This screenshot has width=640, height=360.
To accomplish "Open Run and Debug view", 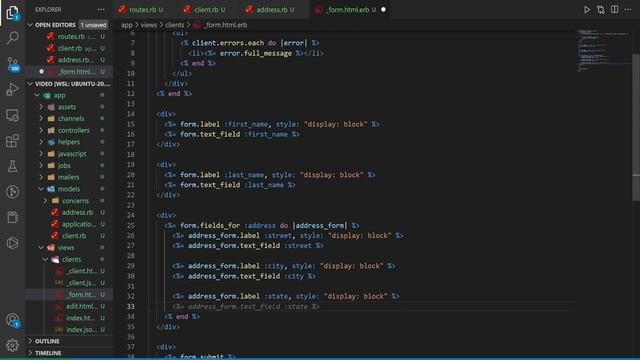I will pyautogui.click(x=12, y=89).
